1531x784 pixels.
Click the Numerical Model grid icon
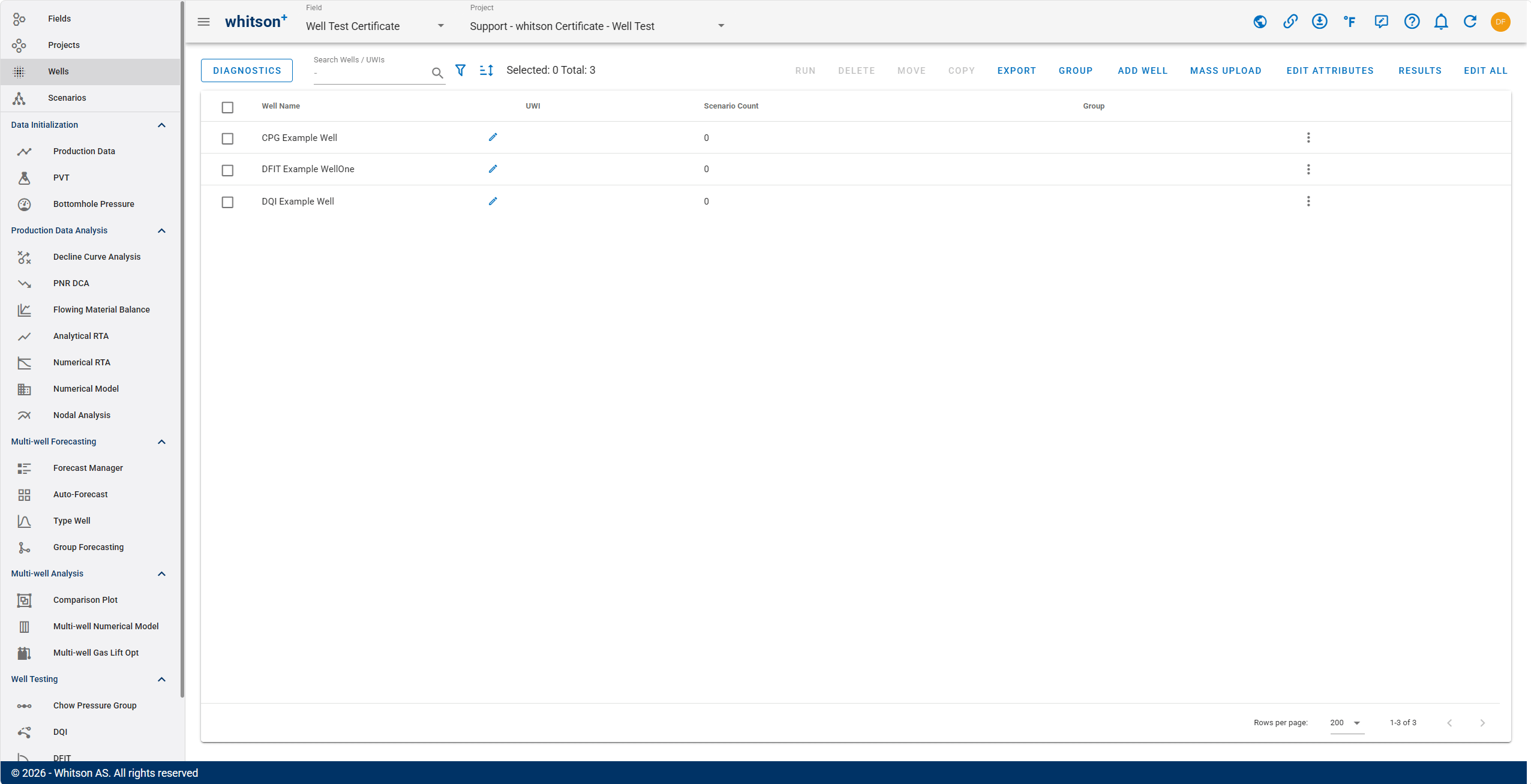pyautogui.click(x=24, y=389)
